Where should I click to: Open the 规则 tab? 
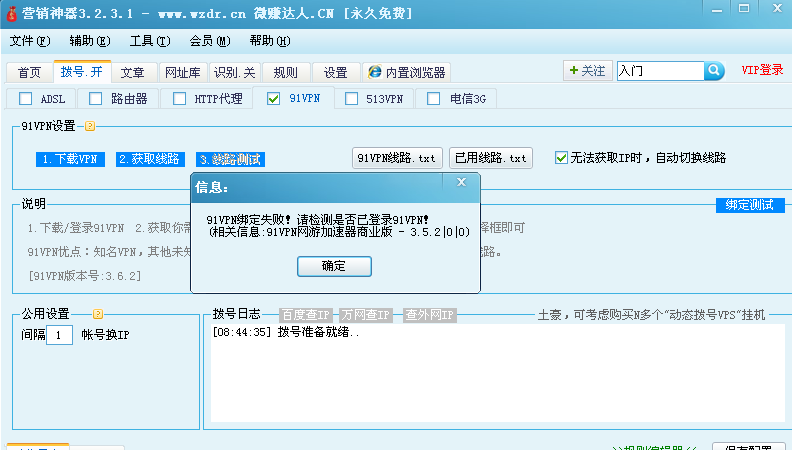tap(285, 73)
